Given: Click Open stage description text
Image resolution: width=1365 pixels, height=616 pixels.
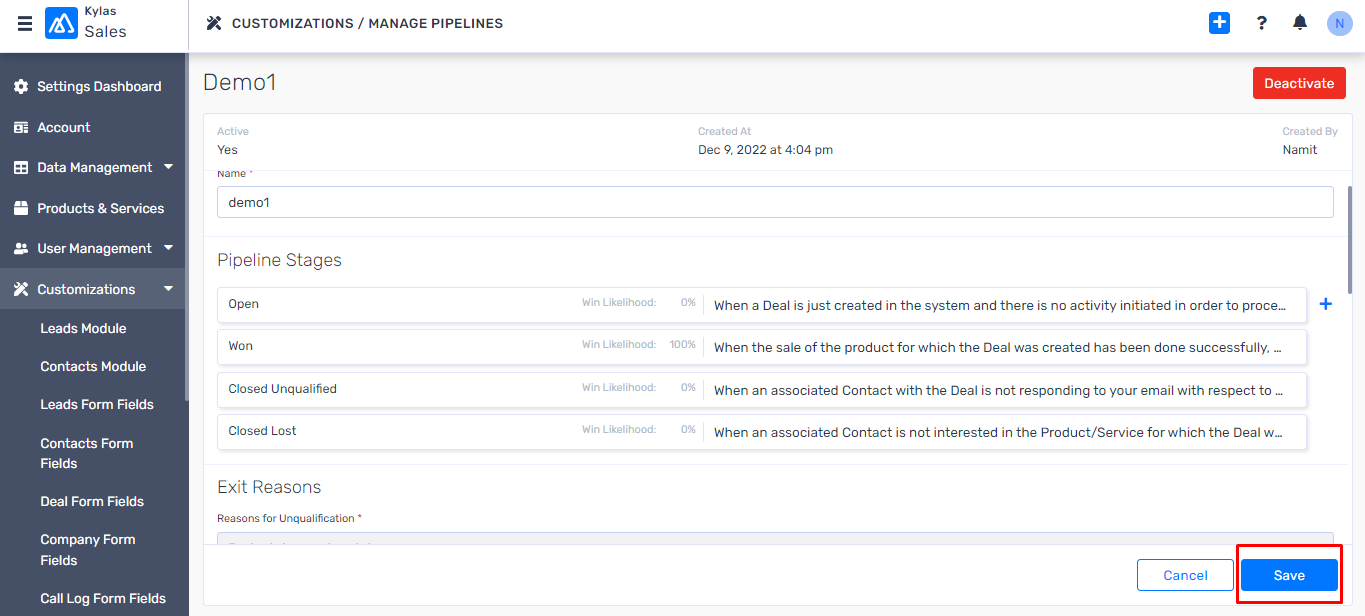Looking at the screenshot, I should (999, 305).
